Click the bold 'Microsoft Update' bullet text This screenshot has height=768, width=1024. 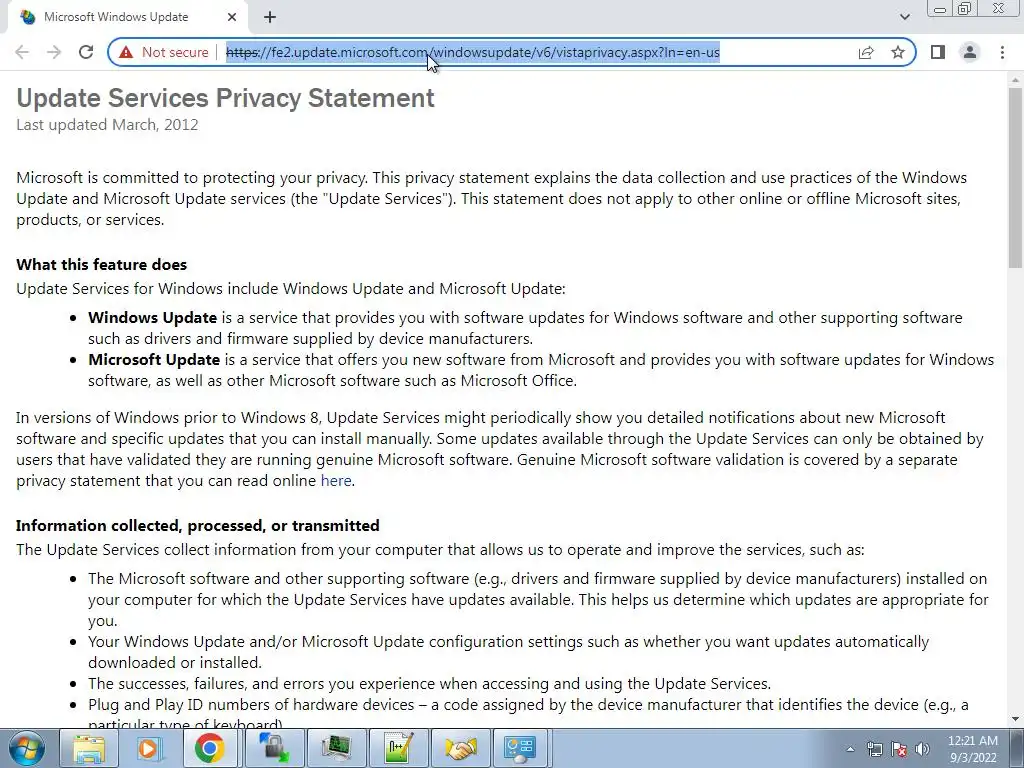tap(154, 360)
